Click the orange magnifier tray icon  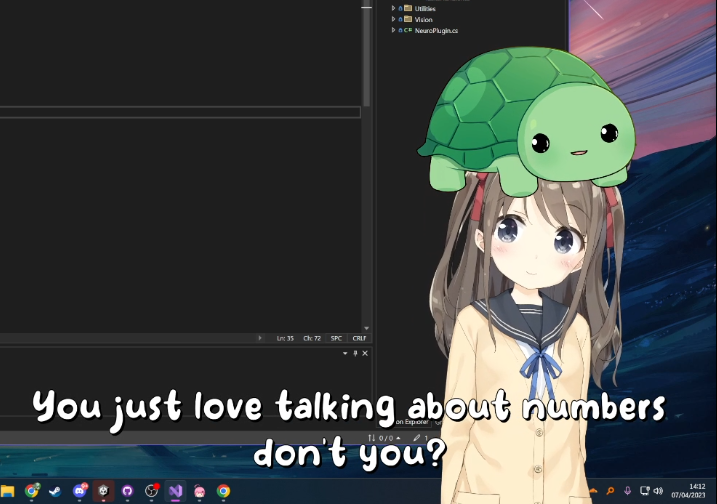[610, 491]
